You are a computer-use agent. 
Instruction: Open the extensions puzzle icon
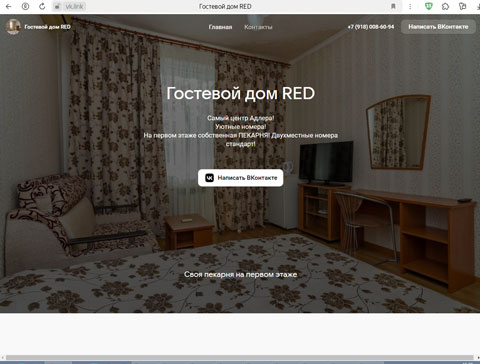pyautogui.click(x=445, y=6)
